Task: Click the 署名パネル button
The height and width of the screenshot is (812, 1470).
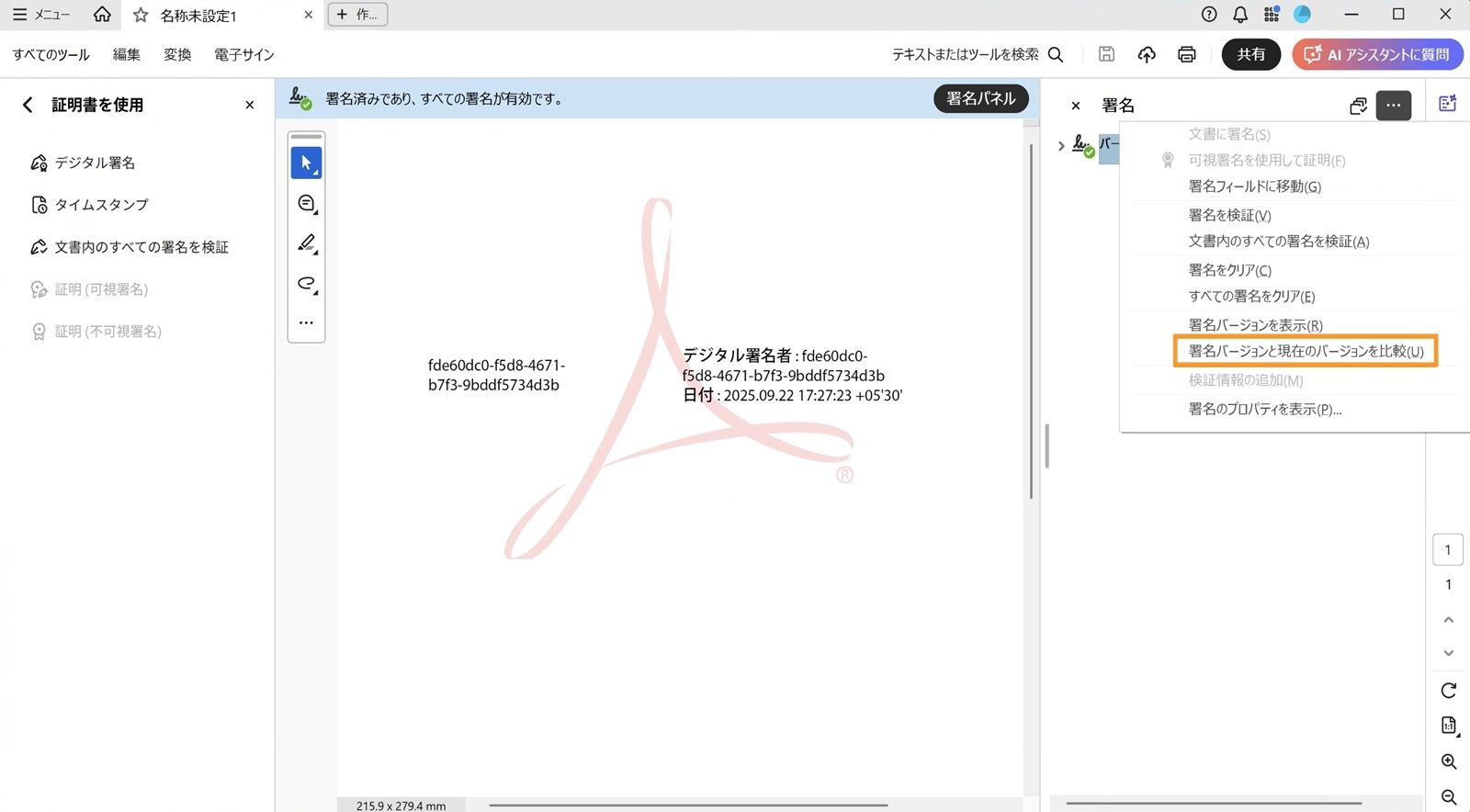Action: pyautogui.click(x=980, y=98)
